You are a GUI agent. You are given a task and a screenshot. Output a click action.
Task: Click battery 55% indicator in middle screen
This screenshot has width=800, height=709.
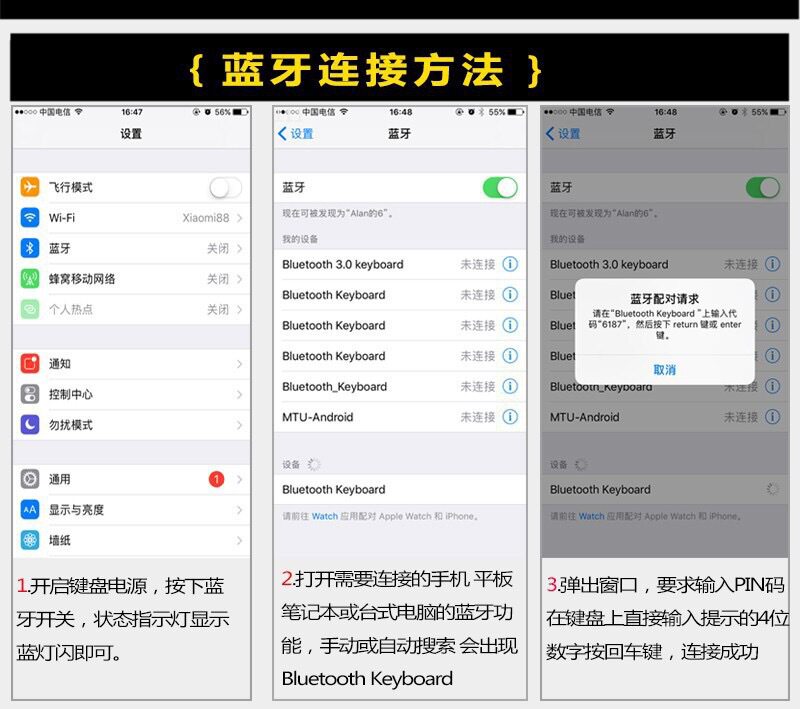(x=506, y=112)
